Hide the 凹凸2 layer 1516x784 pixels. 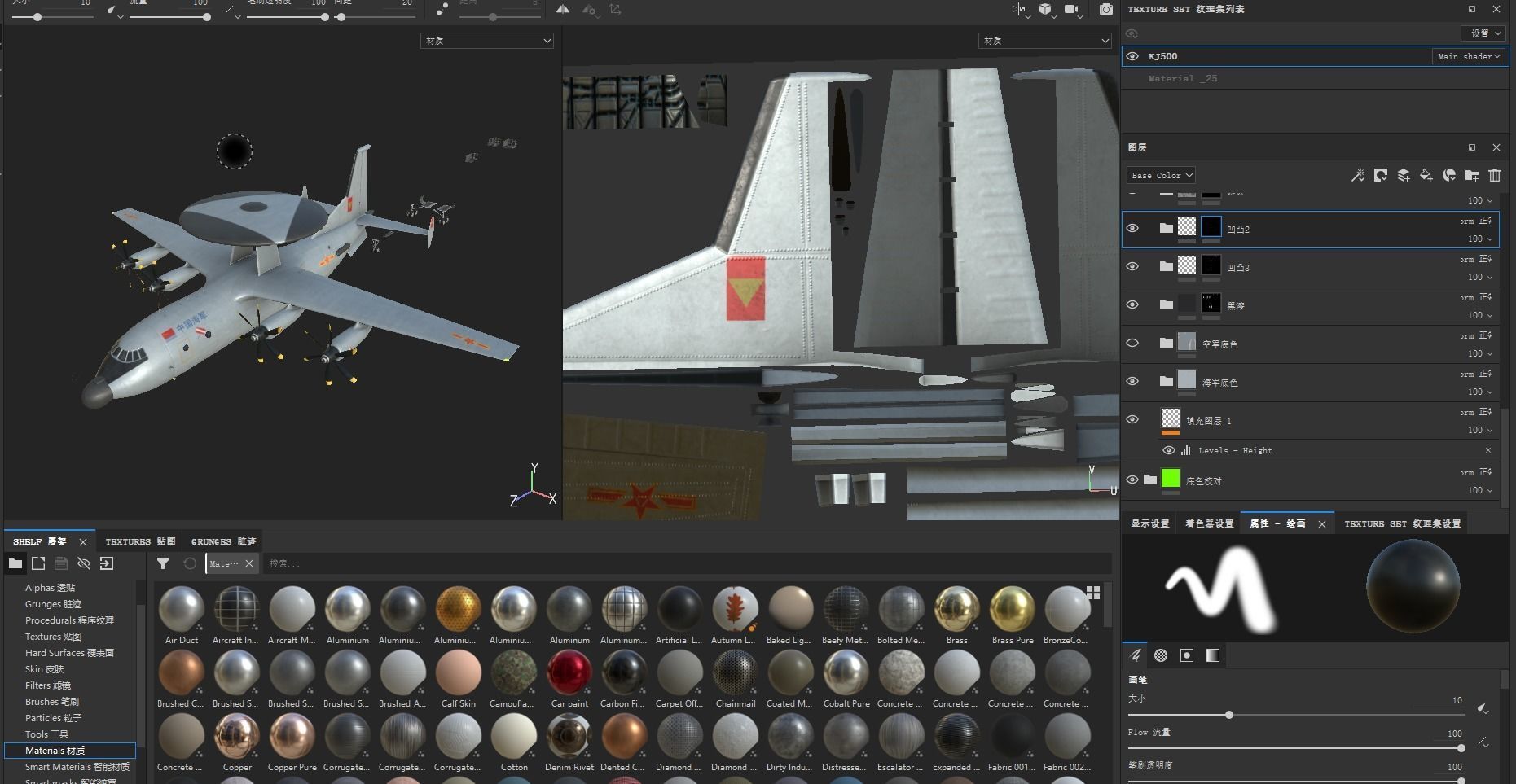point(1132,228)
